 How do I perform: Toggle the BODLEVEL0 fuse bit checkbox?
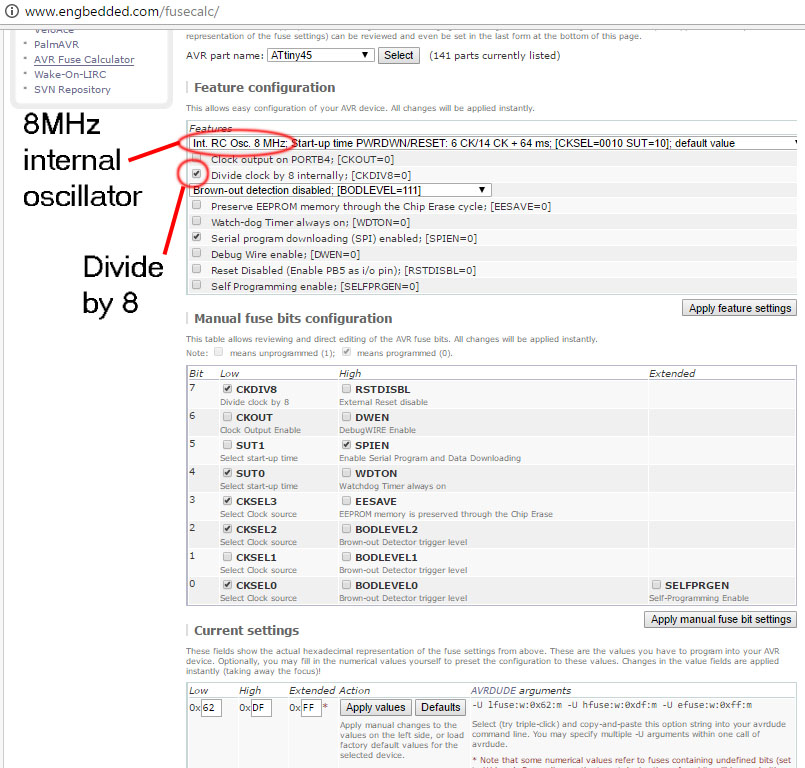tap(347, 584)
